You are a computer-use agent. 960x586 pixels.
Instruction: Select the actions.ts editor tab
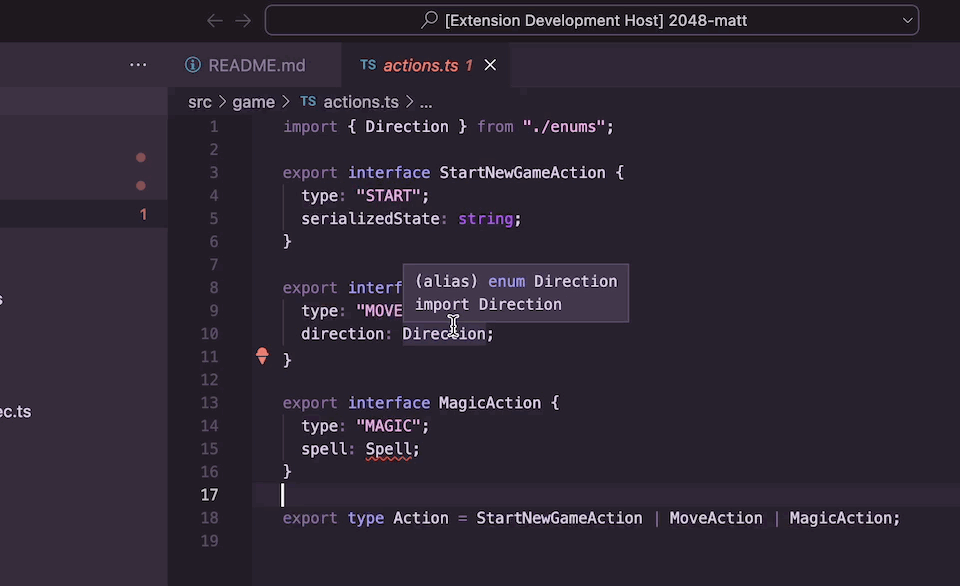426,65
